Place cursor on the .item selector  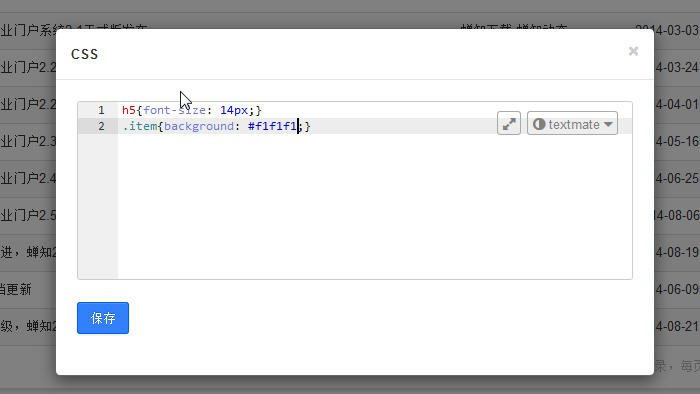point(140,126)
